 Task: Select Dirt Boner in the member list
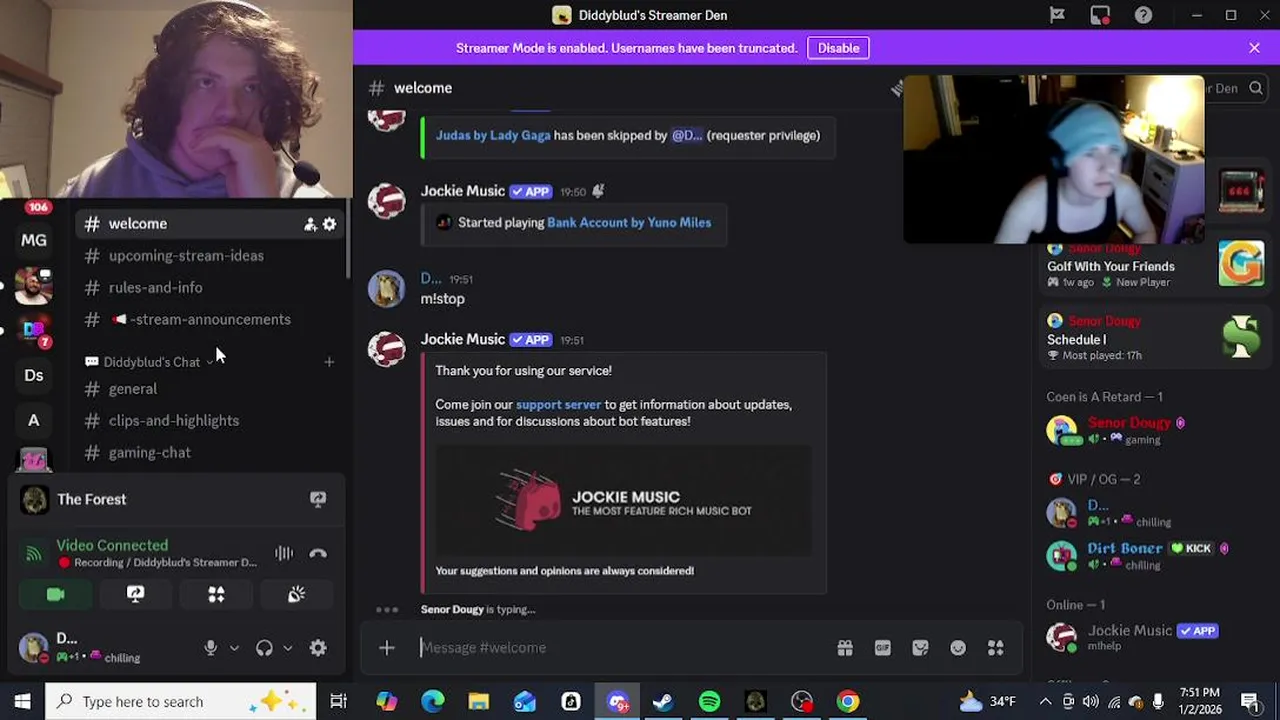pos(1154,555)
